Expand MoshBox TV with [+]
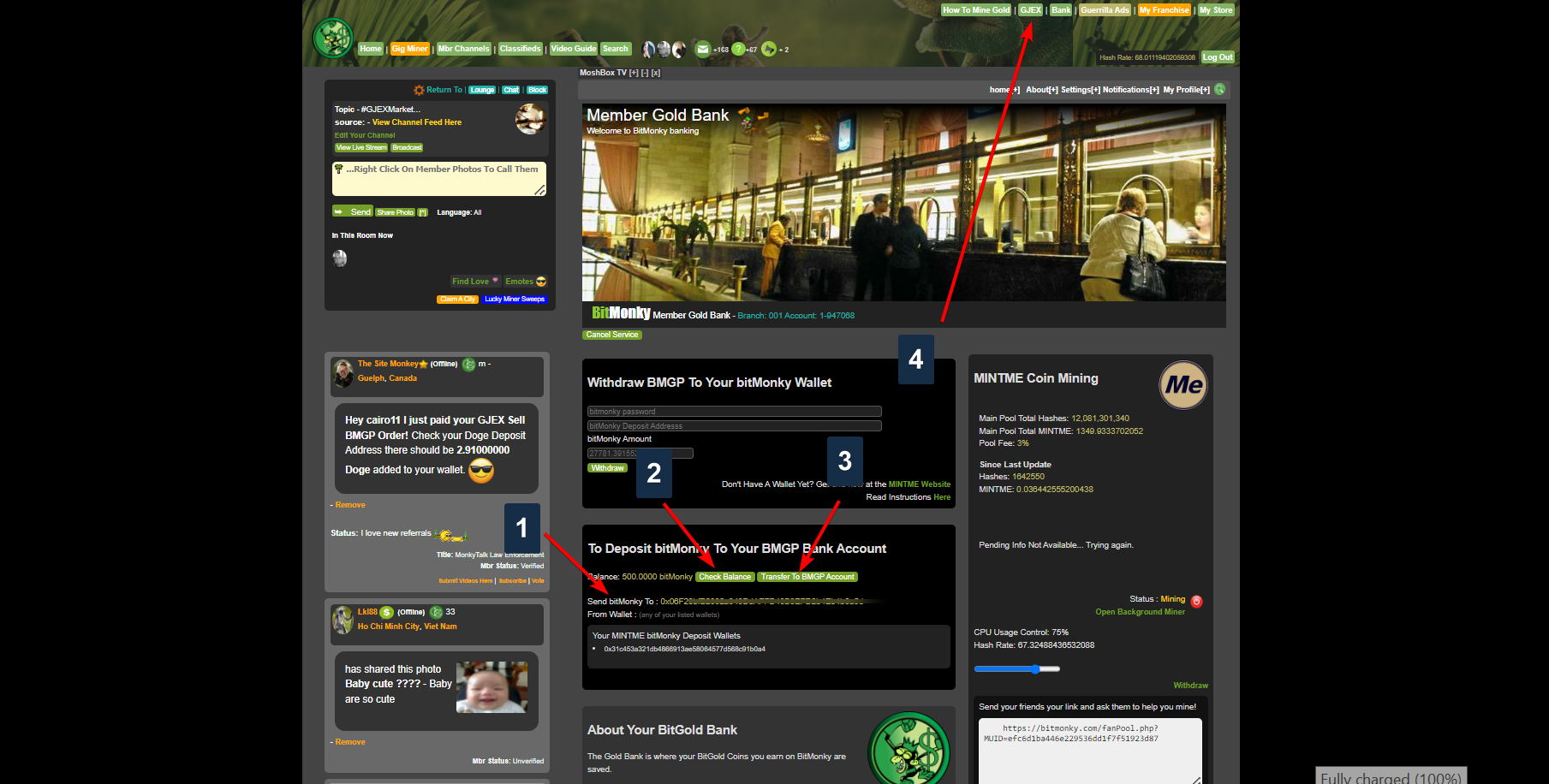Screen dimensions: 1549x784 coord(634,73)
